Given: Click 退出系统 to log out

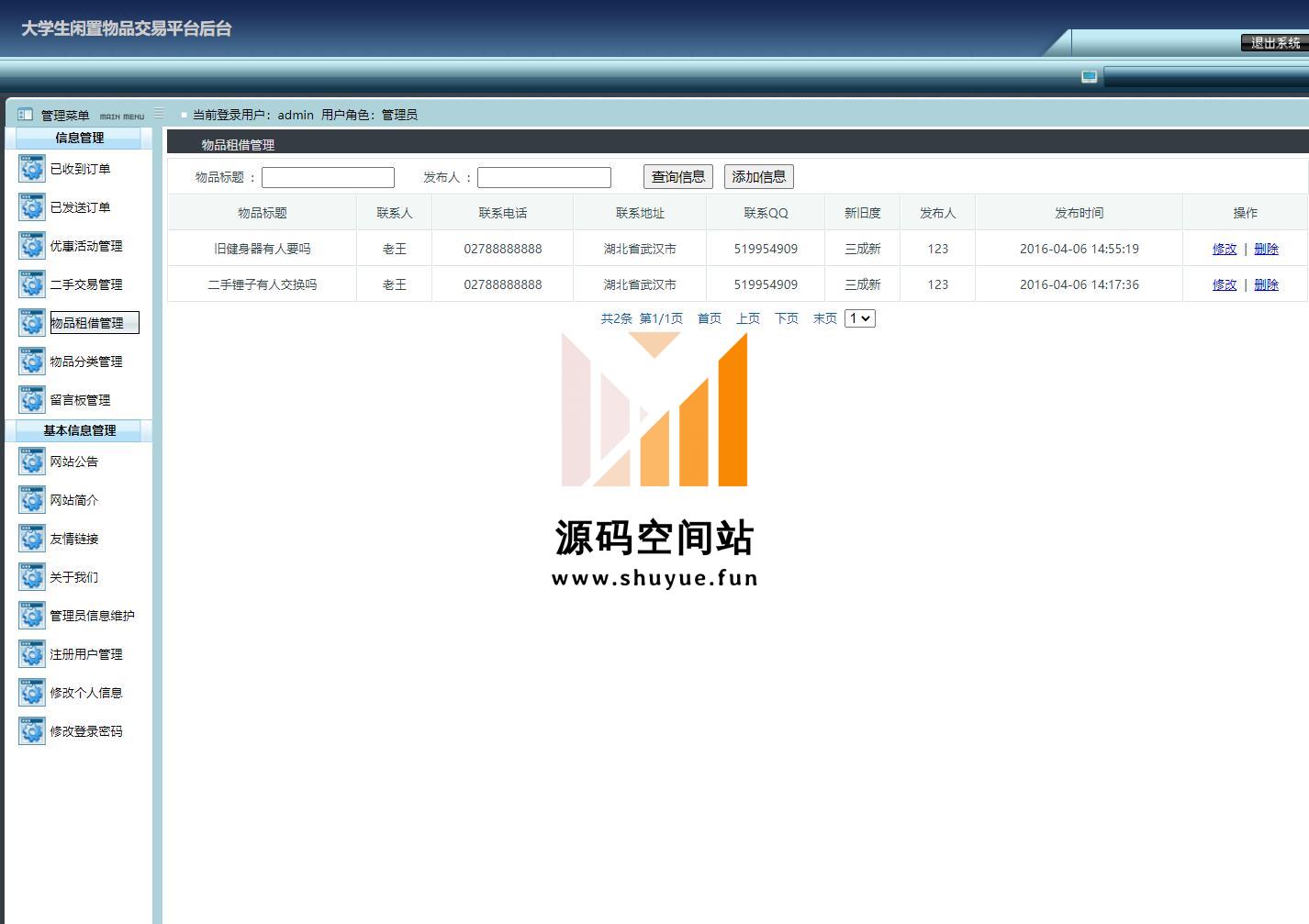Looking at the screenshot, I should coord(1275,43).
